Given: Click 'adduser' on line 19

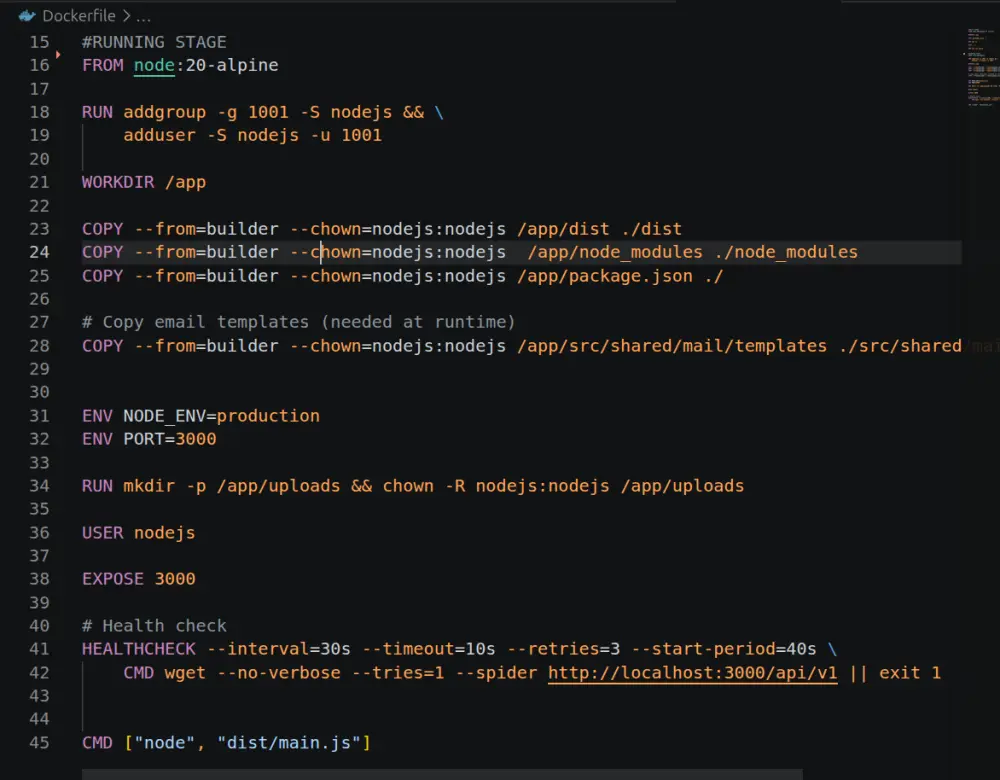Looking at the screenshot, I should click(x=159, y=135).
